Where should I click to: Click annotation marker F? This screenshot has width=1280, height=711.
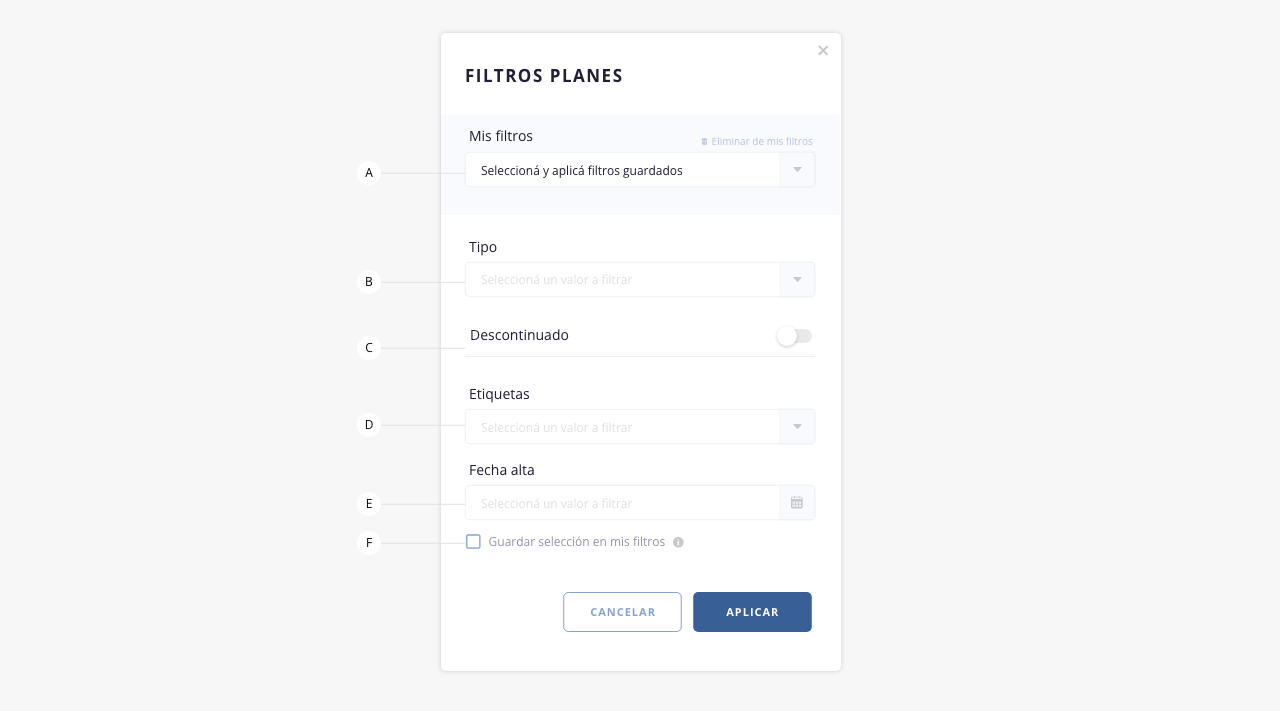[369, 543]
